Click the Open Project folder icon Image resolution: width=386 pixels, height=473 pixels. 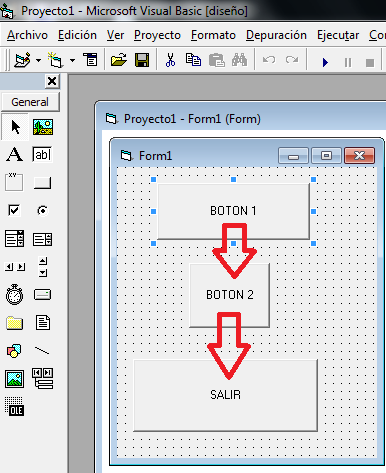pos(119,60)
